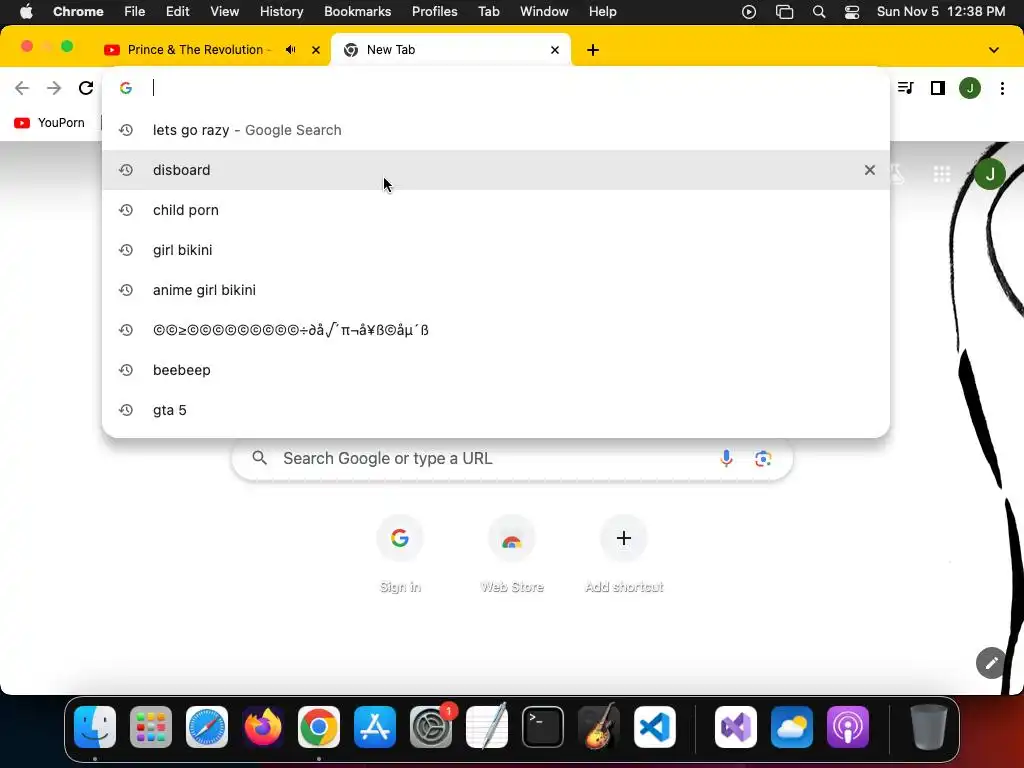The height and width of the screenshot is (768, 1024).
Task: Toggle the Chrome side panel
Action: (x=938, y=88)
